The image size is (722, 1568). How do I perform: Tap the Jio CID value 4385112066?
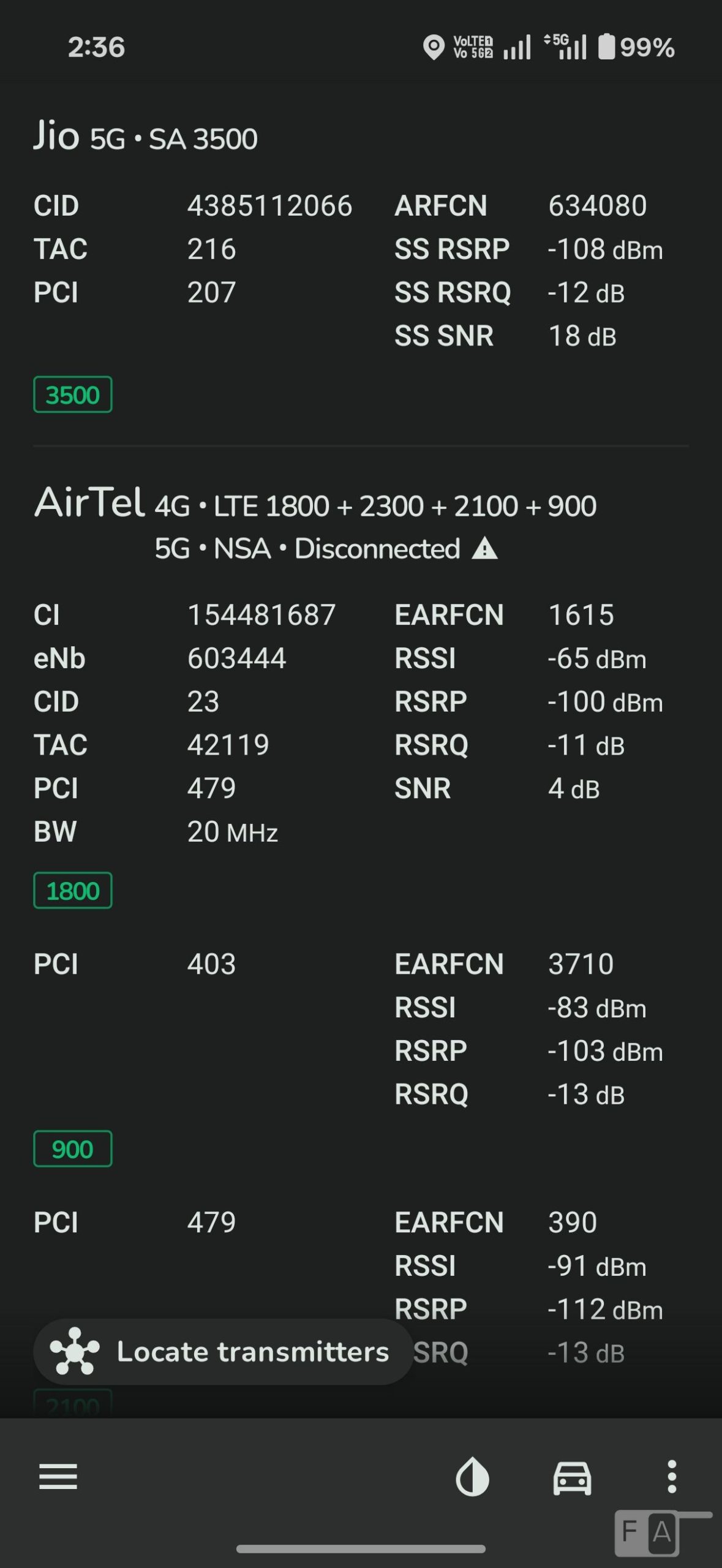(269, 206)
